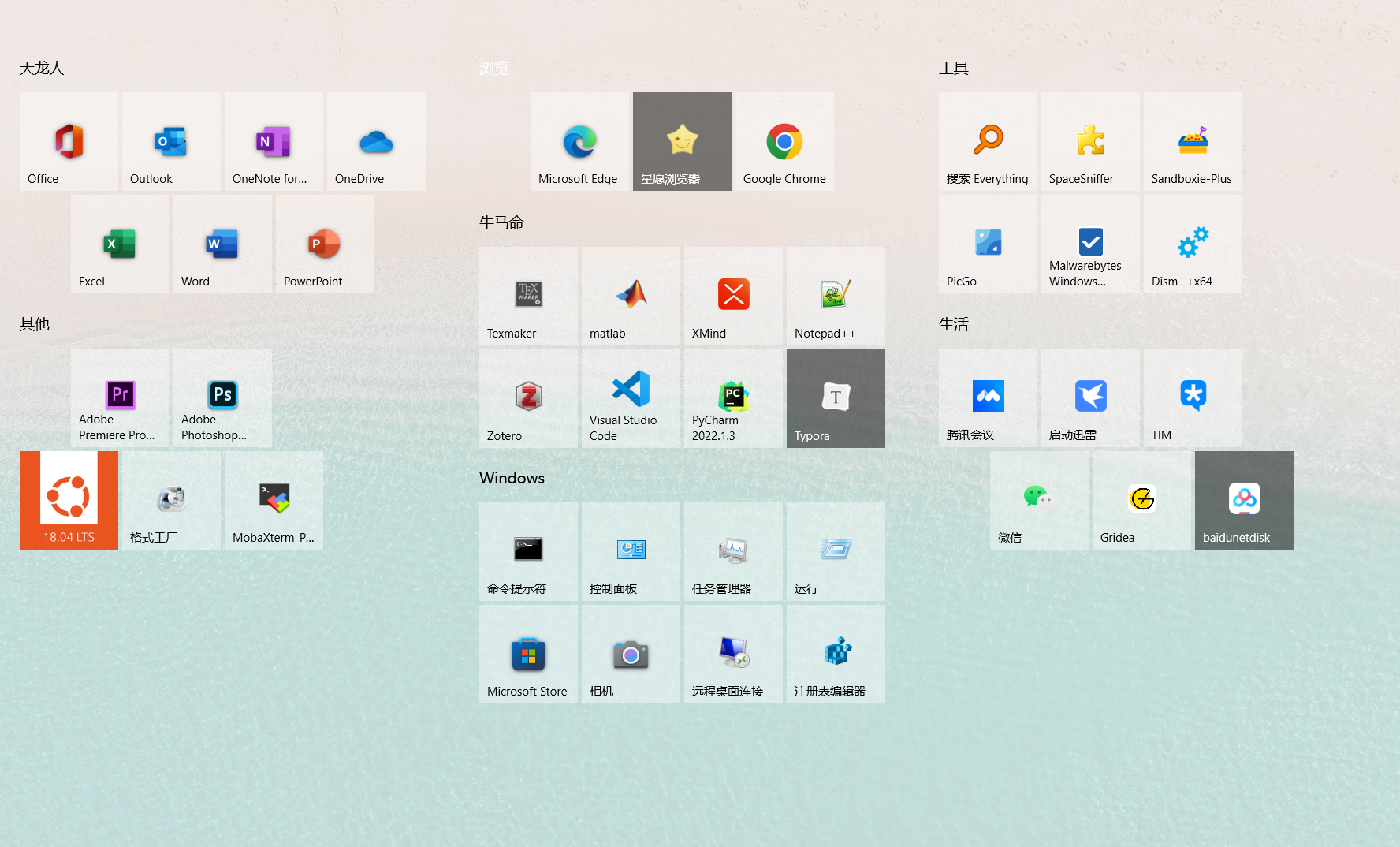Open 命令提示符 tile

pos(528,551)
